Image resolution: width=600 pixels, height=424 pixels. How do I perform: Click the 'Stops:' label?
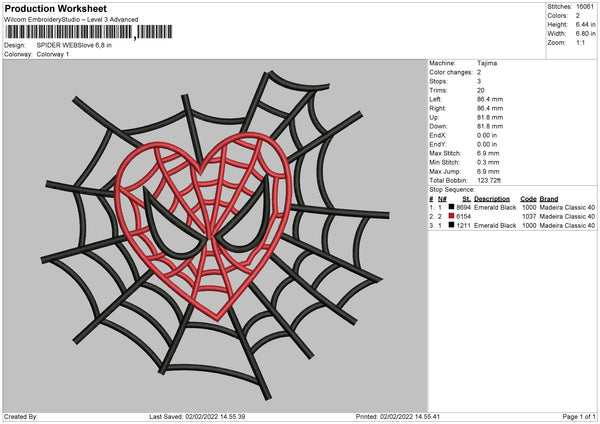click(438, 82)
